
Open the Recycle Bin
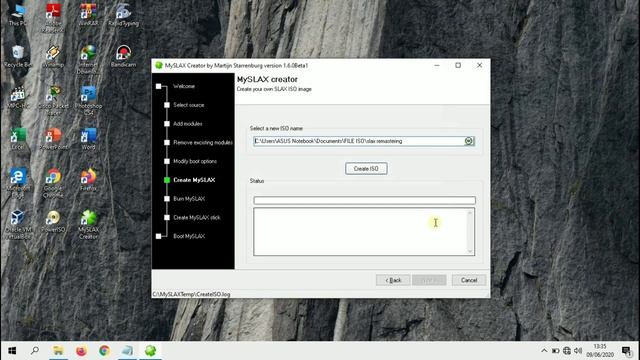coord(18,56)
